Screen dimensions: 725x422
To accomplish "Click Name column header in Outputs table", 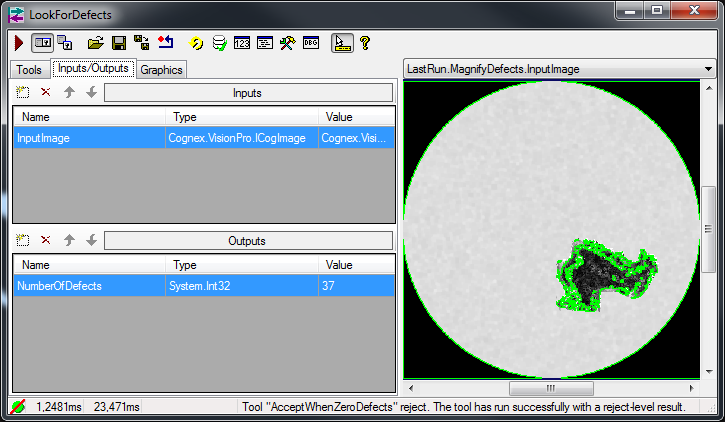I will [89, 265].
